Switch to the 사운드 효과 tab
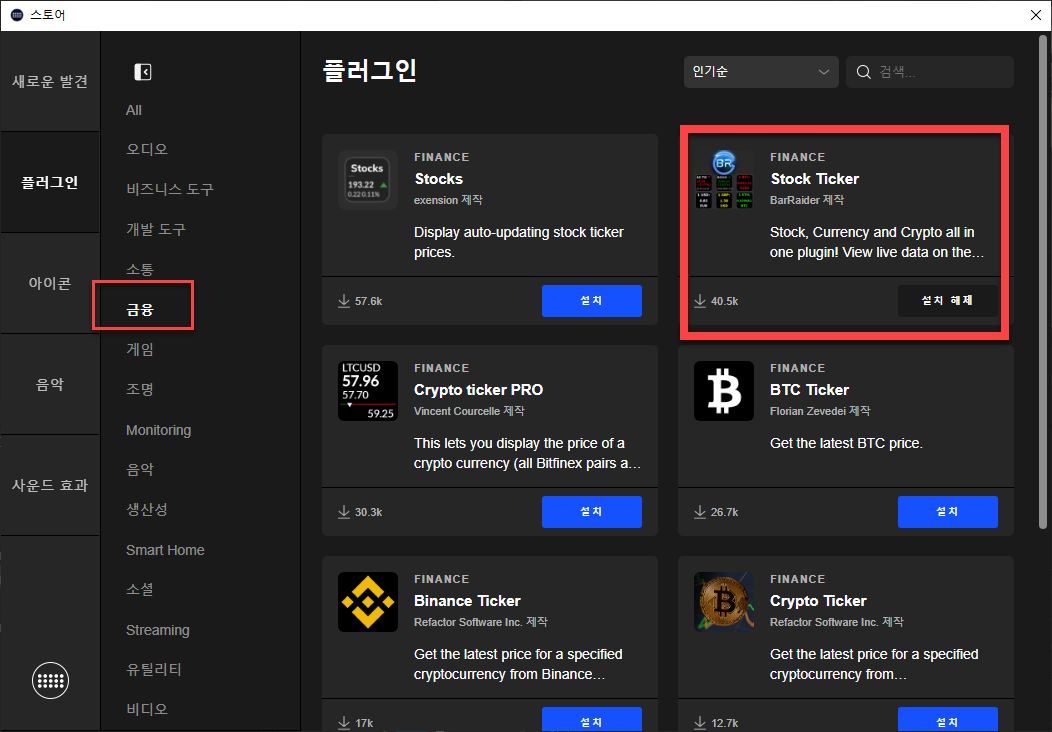This screenshot has height=732, width=1052. click(50, 485)
